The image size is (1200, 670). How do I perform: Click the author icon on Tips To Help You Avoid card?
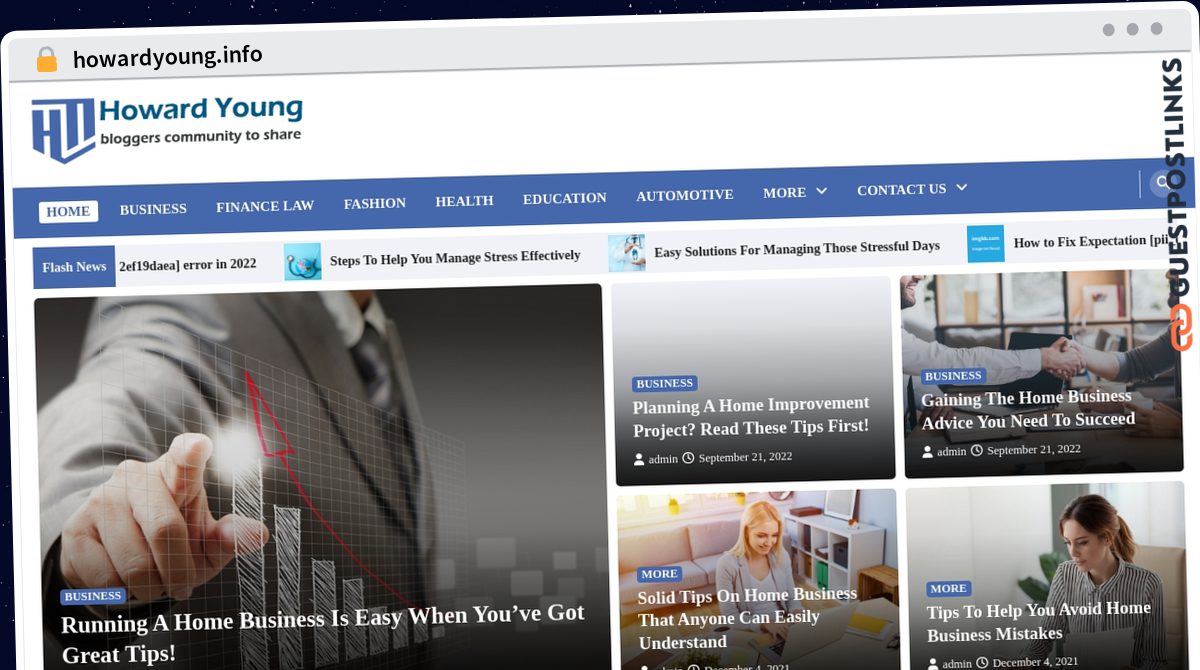click(933, 663)
